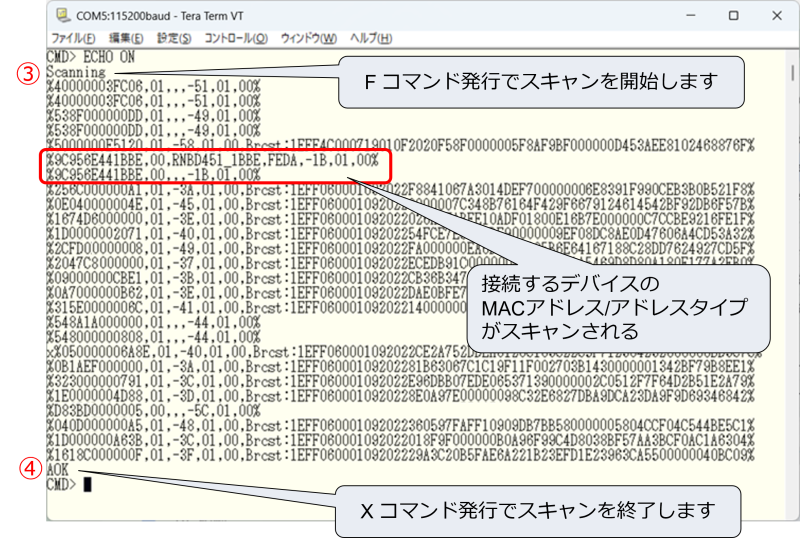Click the AOK response text

pyautogui.click(x=58, y=471)
